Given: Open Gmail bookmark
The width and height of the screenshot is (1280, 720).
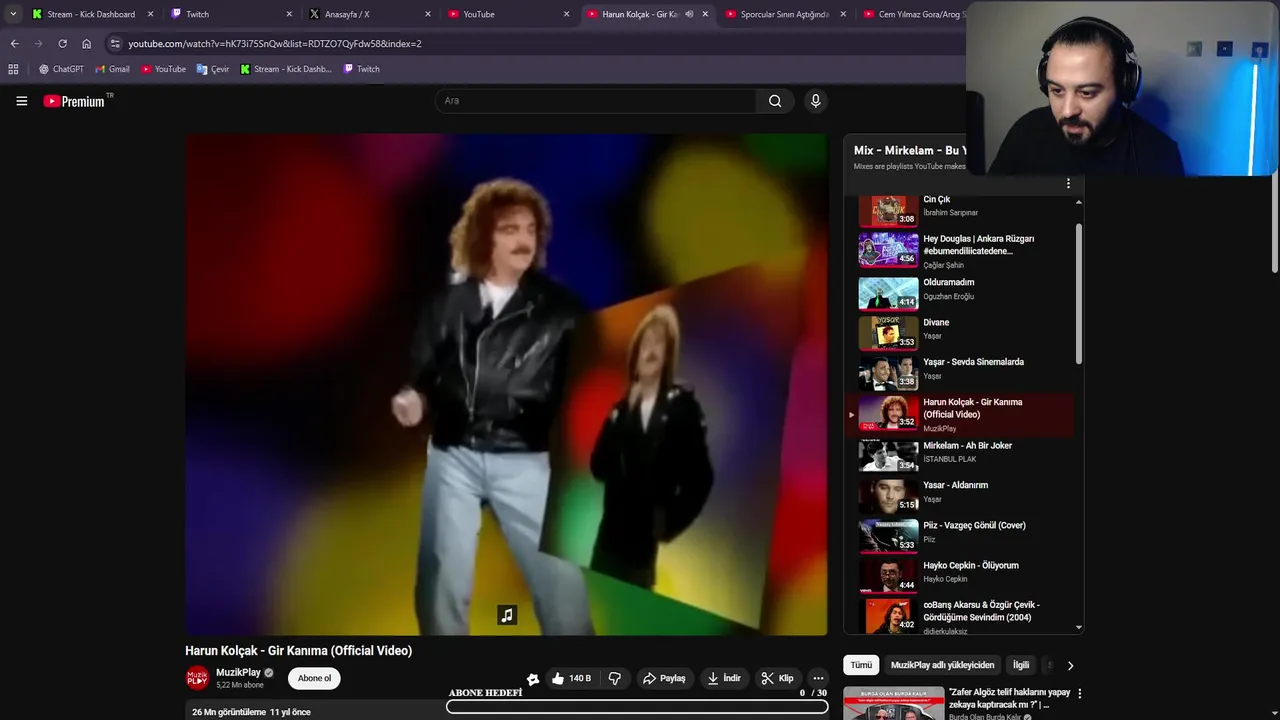Looking at the screenshot, I should pyautogui.click(x=112, y=69).
